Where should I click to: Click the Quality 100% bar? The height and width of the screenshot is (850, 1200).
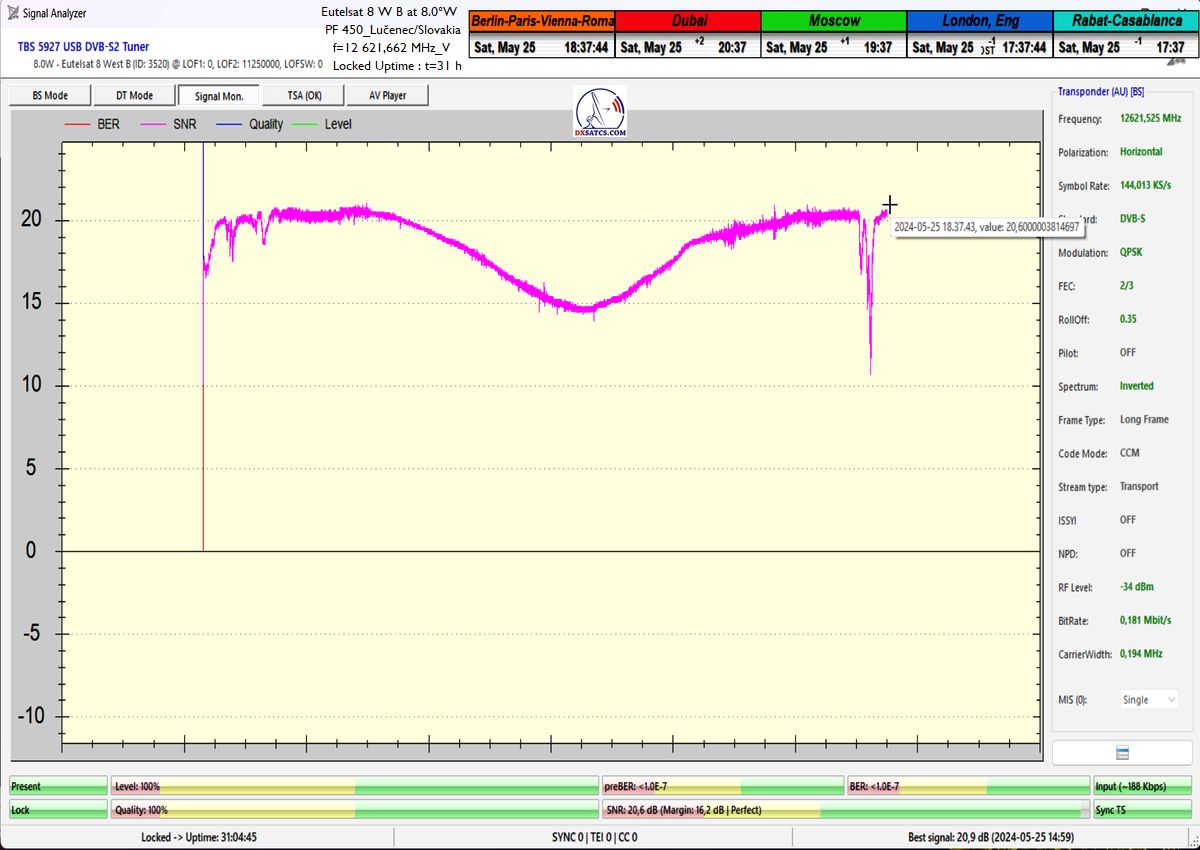tap(354, 810)
